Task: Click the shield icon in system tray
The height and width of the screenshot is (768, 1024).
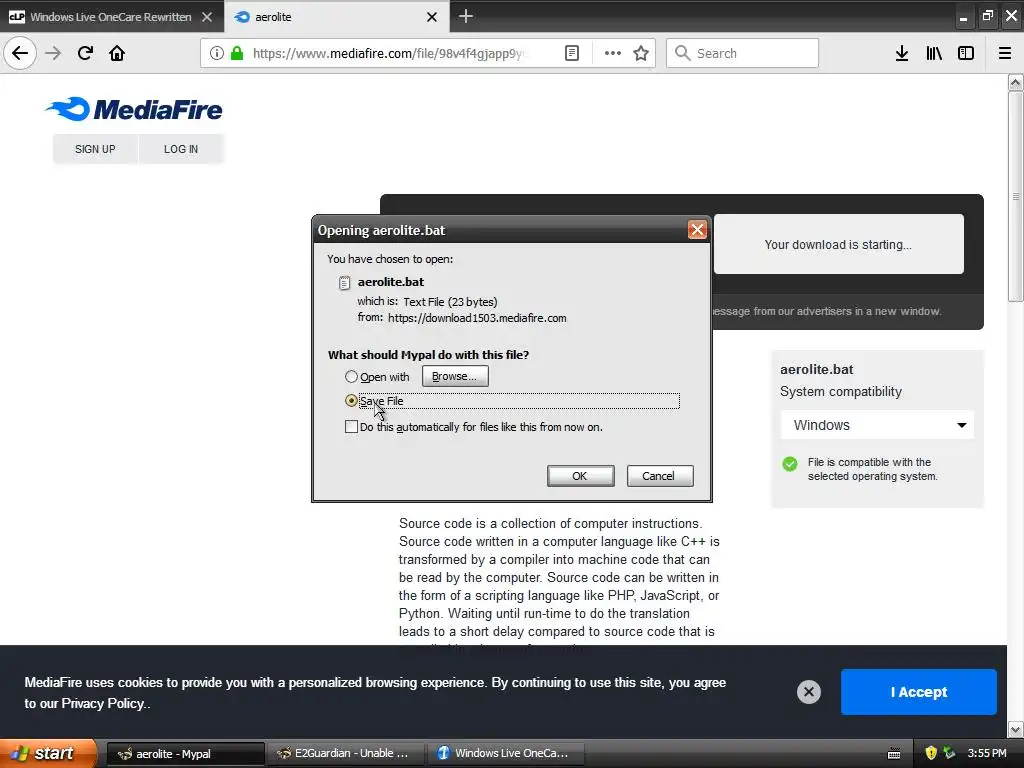Action: 931,753
